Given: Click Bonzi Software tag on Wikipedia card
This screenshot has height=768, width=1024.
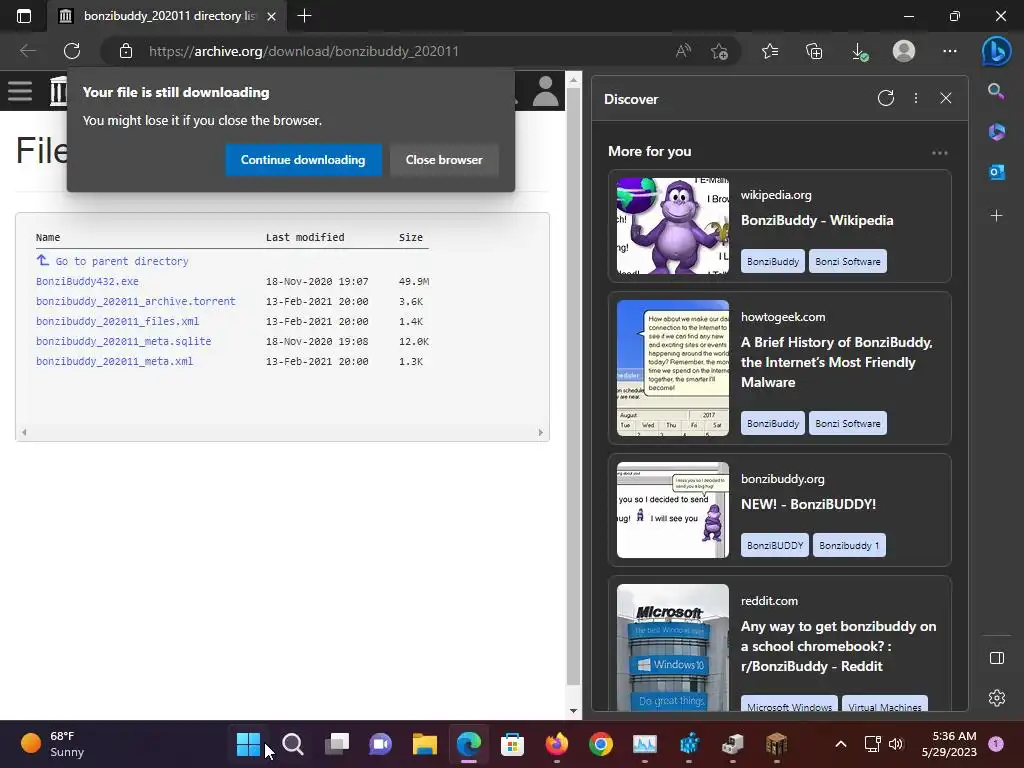Looking at the screenshot, I should coord(848,261).
